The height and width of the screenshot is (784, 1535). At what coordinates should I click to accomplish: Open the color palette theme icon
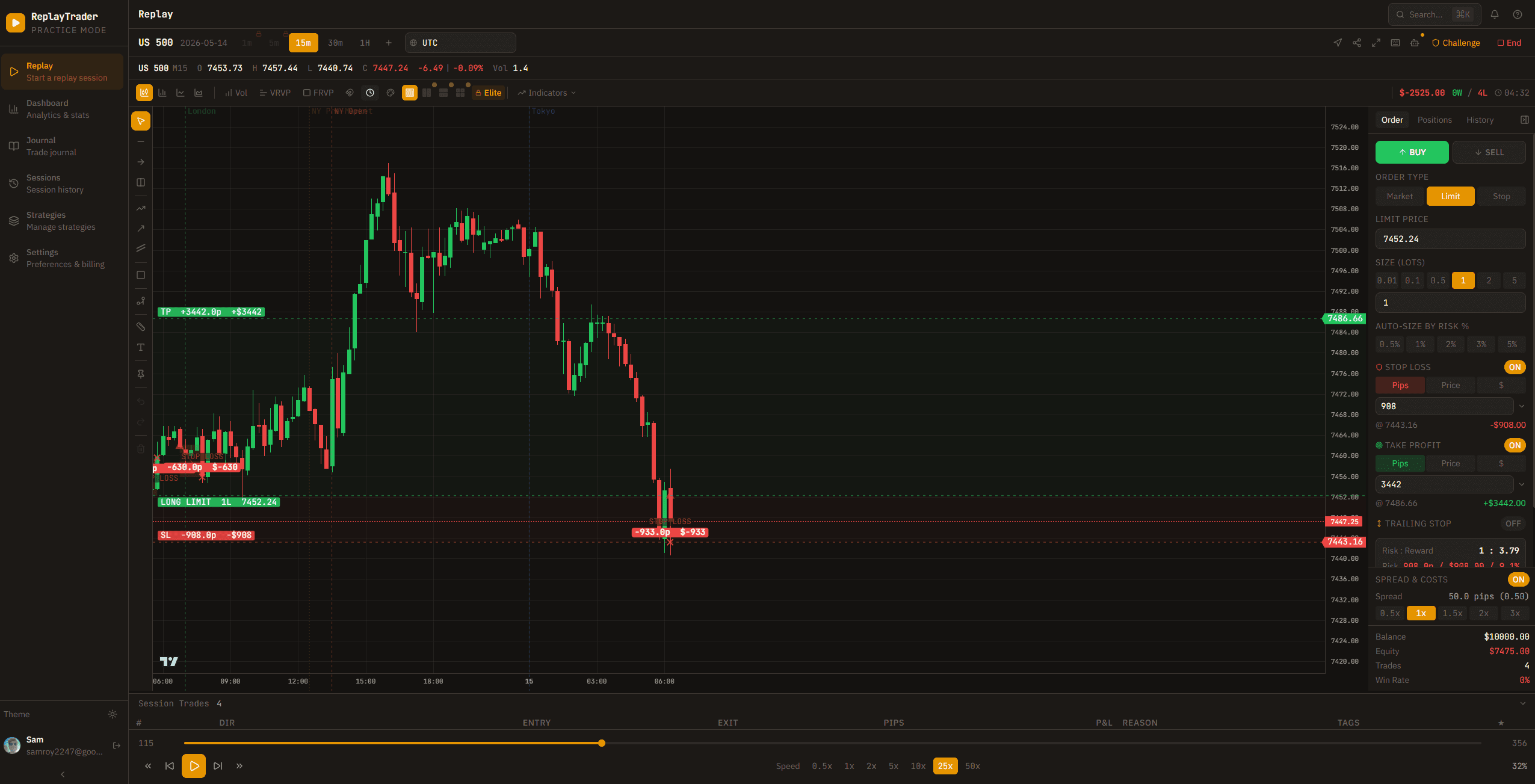(x=391, y=93)
